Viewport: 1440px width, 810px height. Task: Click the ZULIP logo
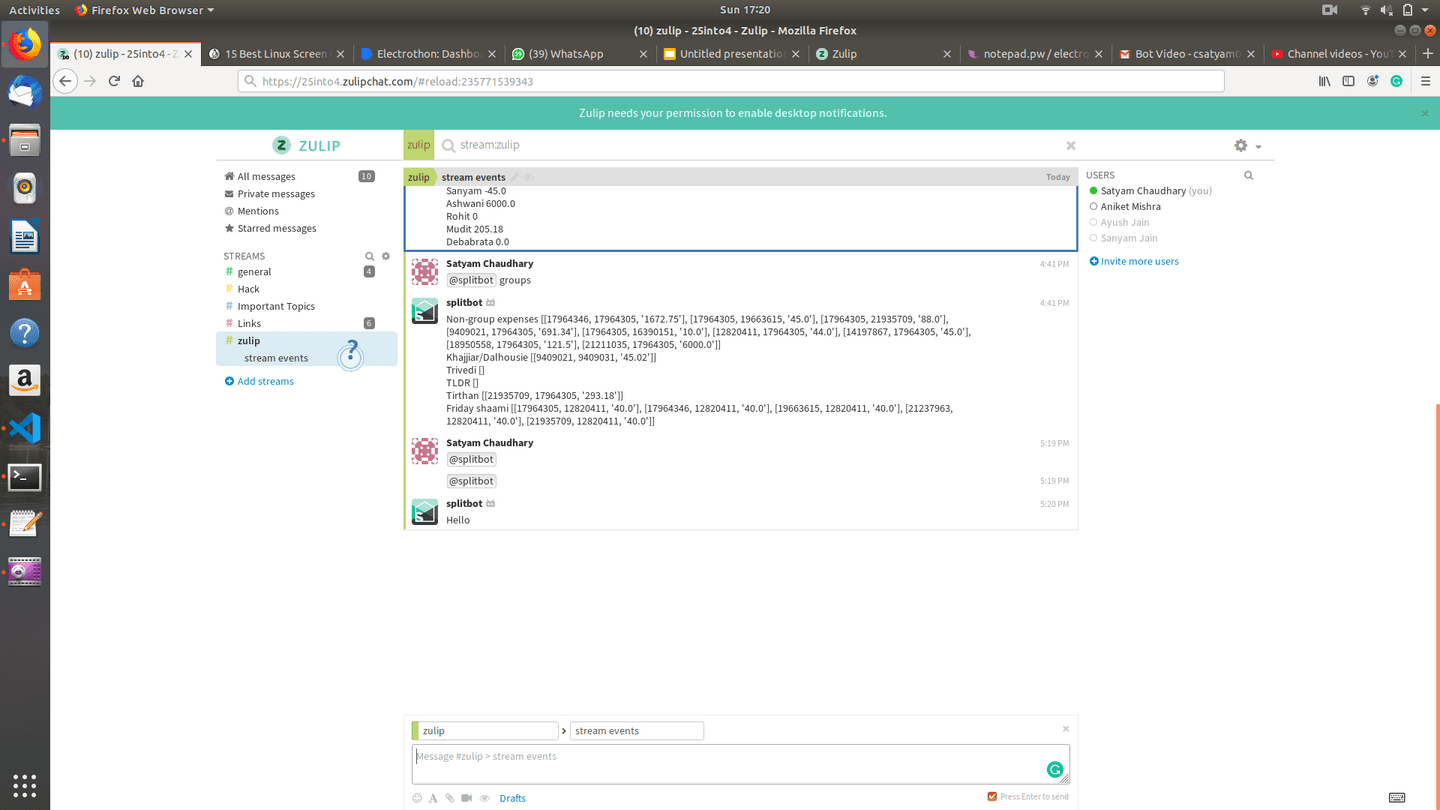308,146
